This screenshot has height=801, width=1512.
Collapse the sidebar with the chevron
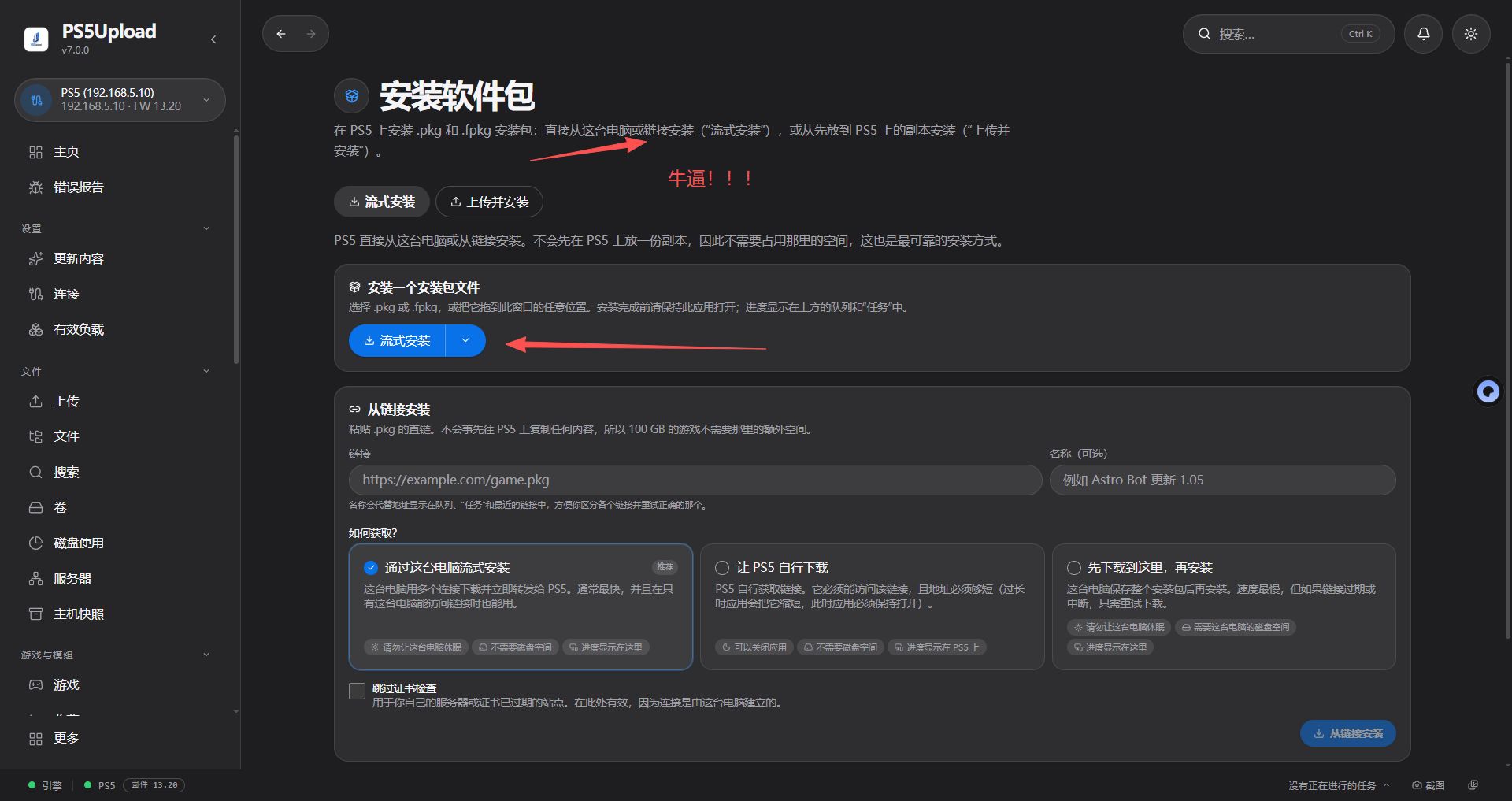pyautogui.click(x=213, y=39)
